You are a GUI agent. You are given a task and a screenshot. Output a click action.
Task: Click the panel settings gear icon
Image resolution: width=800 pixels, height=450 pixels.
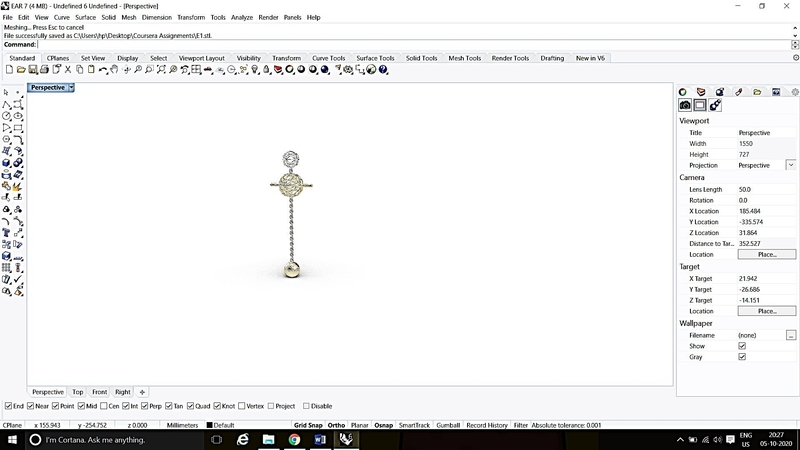[795, 92]
